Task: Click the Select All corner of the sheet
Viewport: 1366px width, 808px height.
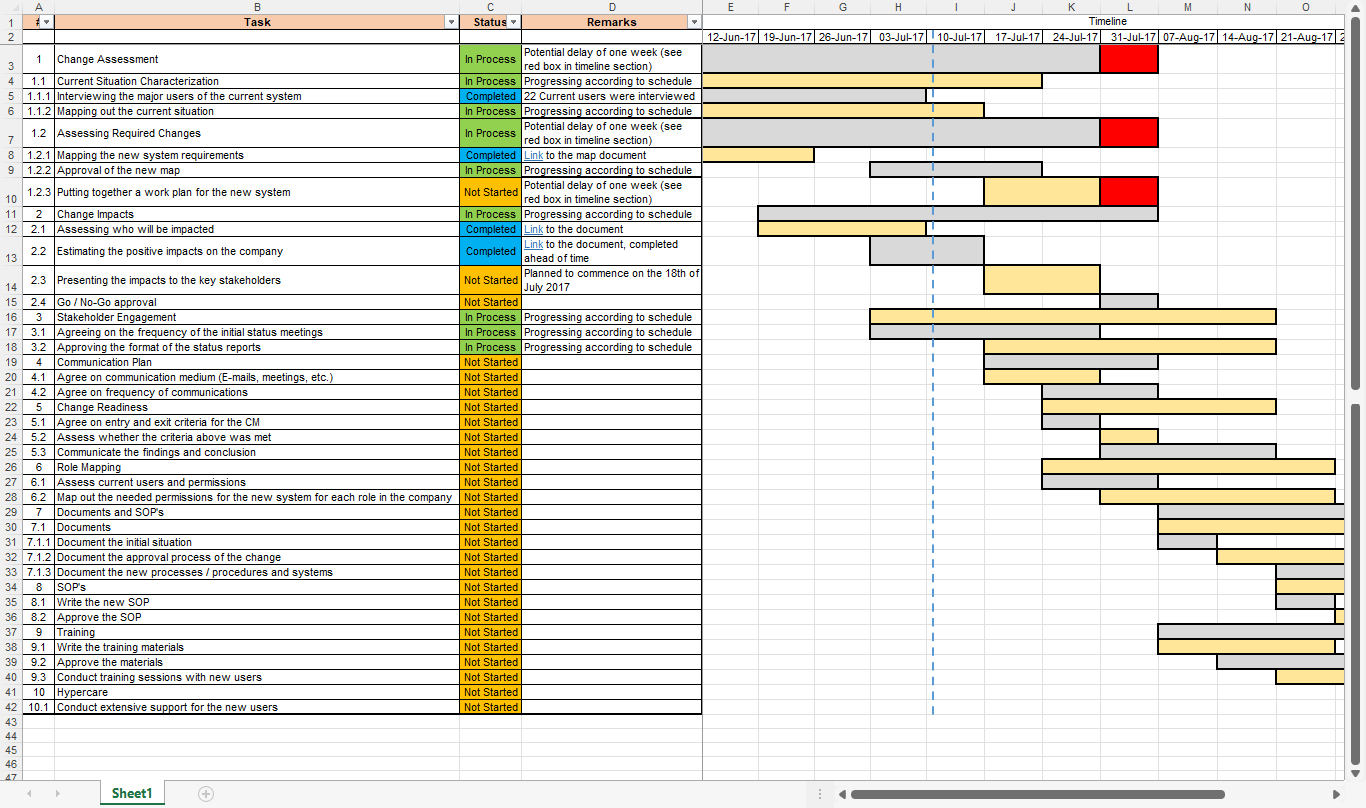Action: (10, 6)
